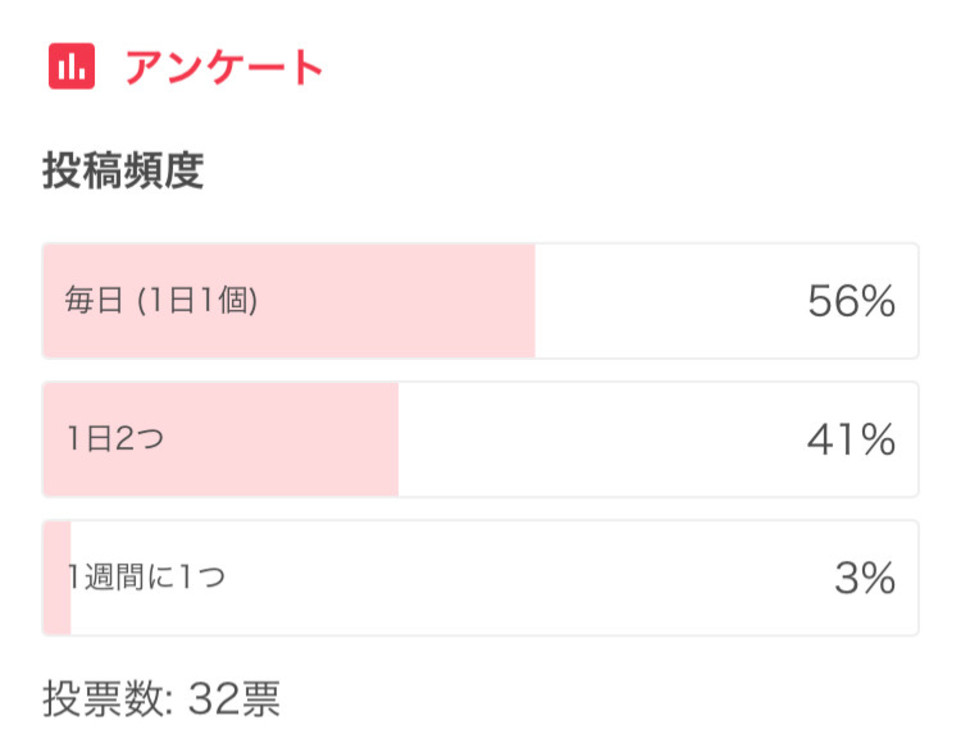This screenshot has width=960, height=748.
Task: Click the 41% result percentage
Action: coord(851,439)
